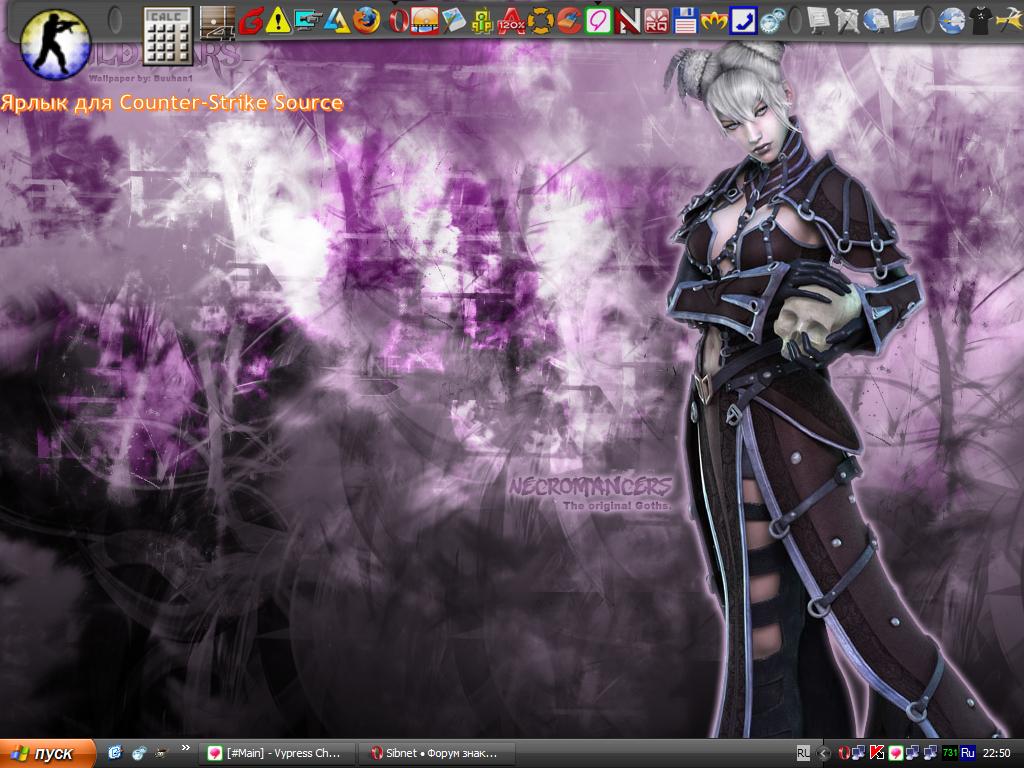Open the GTA 4 icon in the dock

coord(217,23)
